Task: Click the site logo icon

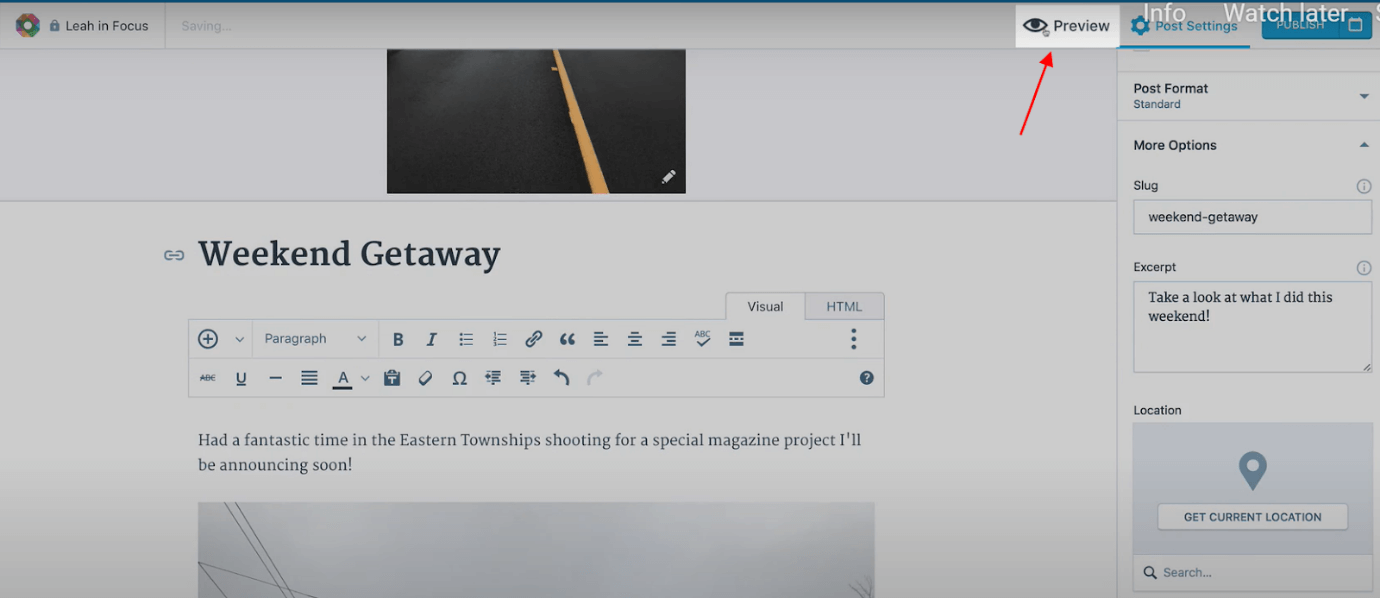Action: click(x=28, y=26)
